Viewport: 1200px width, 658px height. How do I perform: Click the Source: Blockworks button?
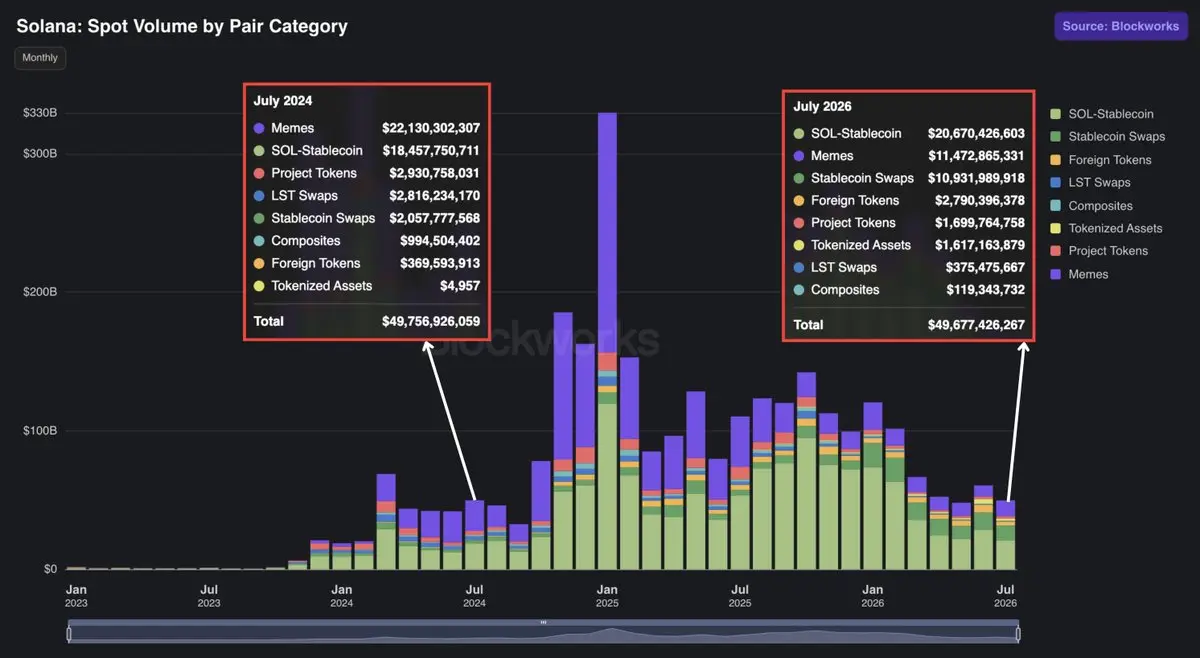[1120, 26]
